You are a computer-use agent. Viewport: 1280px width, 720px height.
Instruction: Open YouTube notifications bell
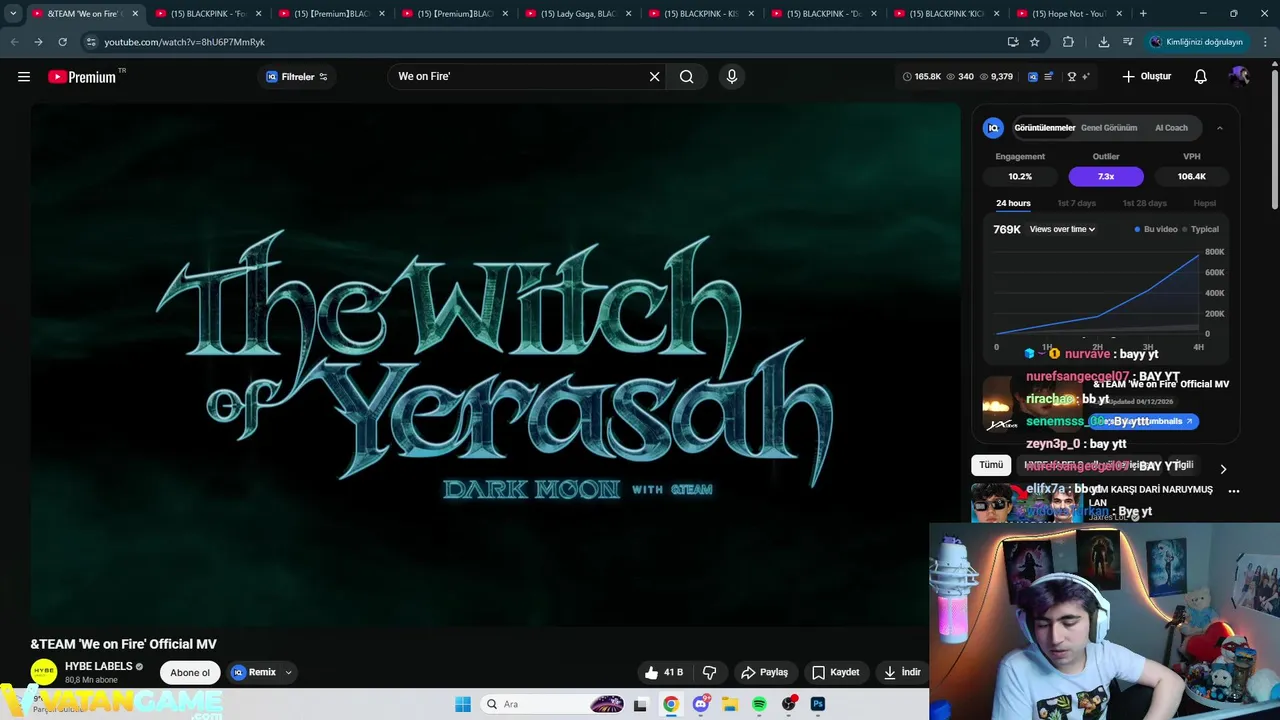1201,76
